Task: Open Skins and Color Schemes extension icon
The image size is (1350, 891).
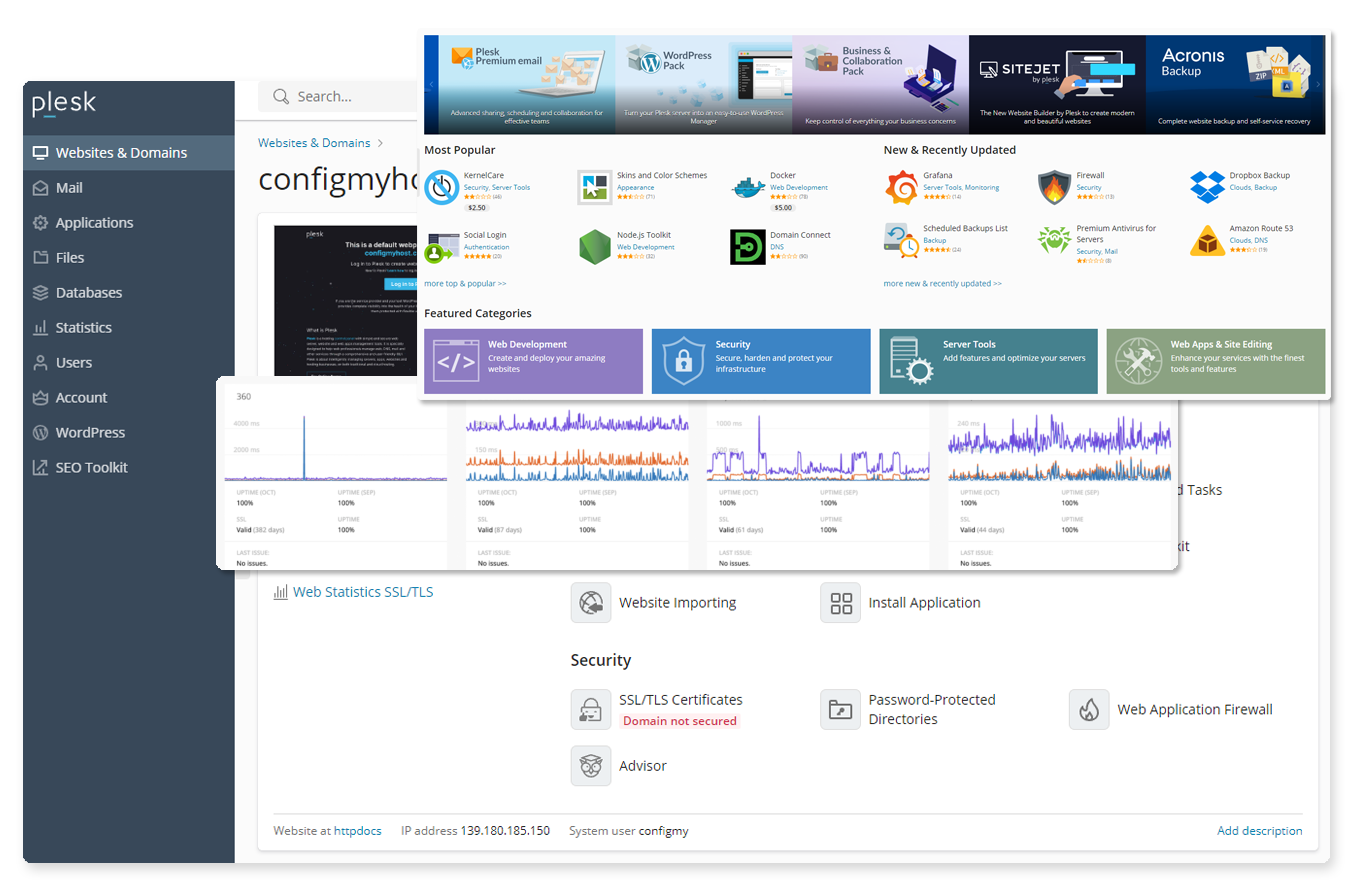Action: [x=594, y=187]
